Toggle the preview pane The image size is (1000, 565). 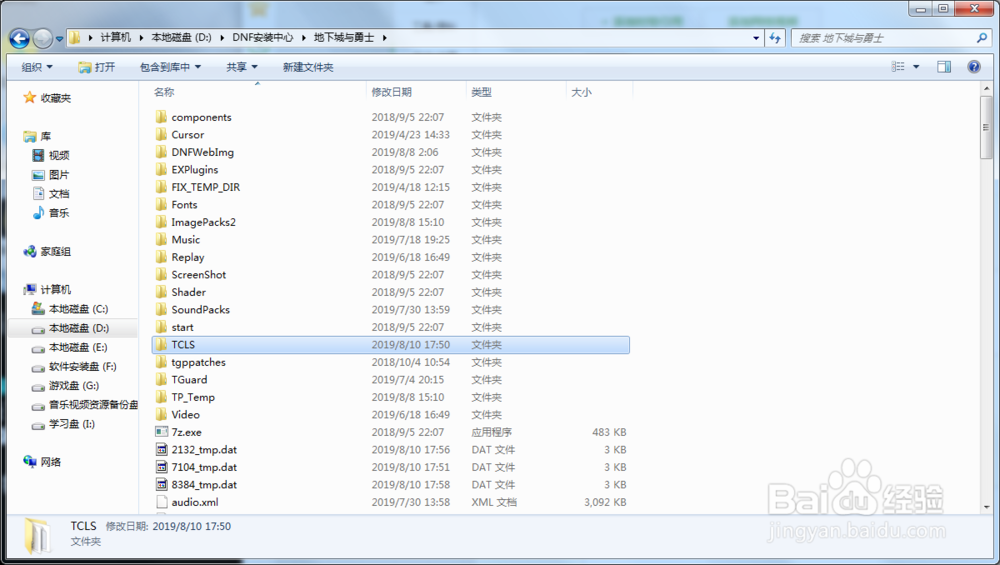pos(944,66)
